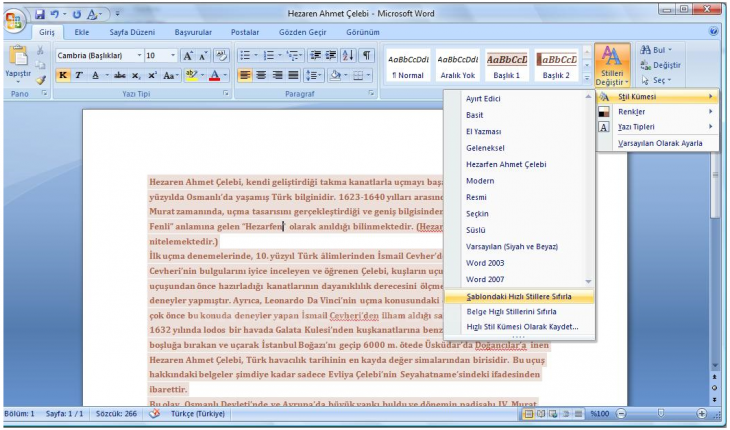Switch to full screen reading view
This screenshot has height=430, width=730.
[541, 413]
